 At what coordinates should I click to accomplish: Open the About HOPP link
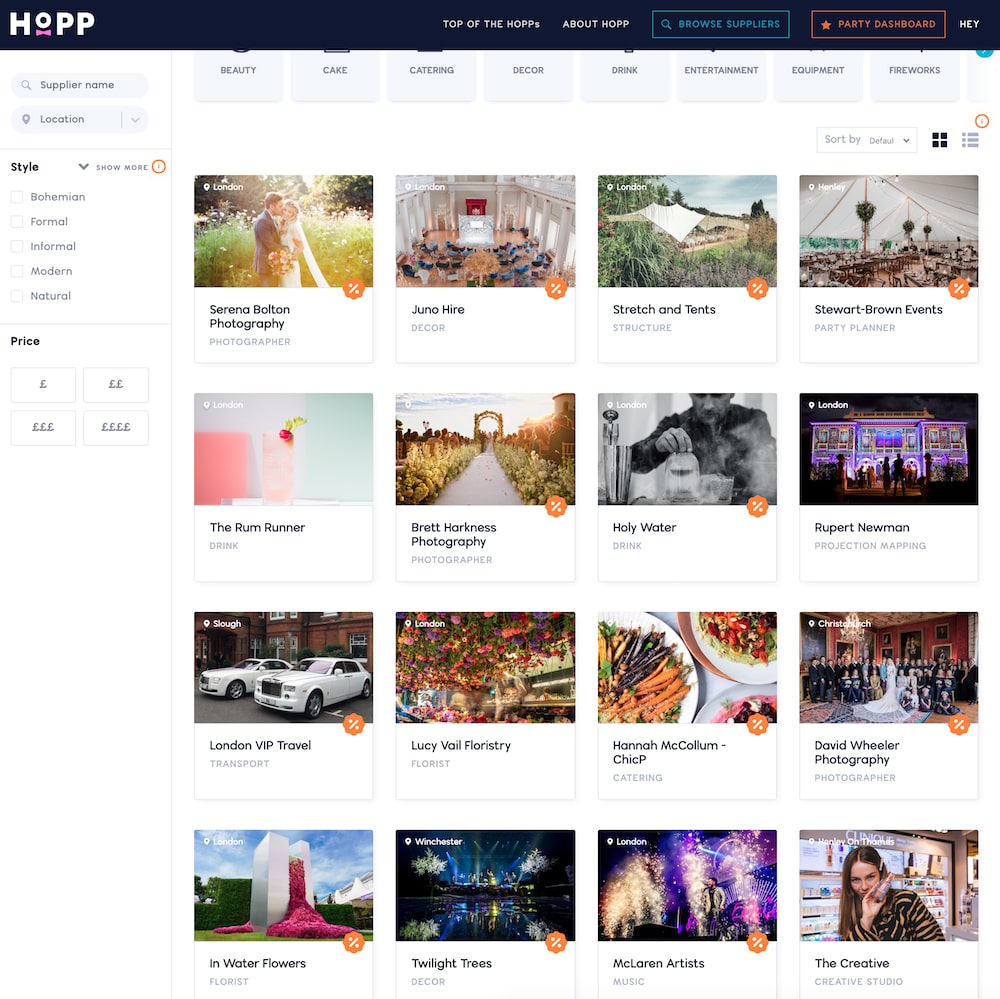click(596, 24)
